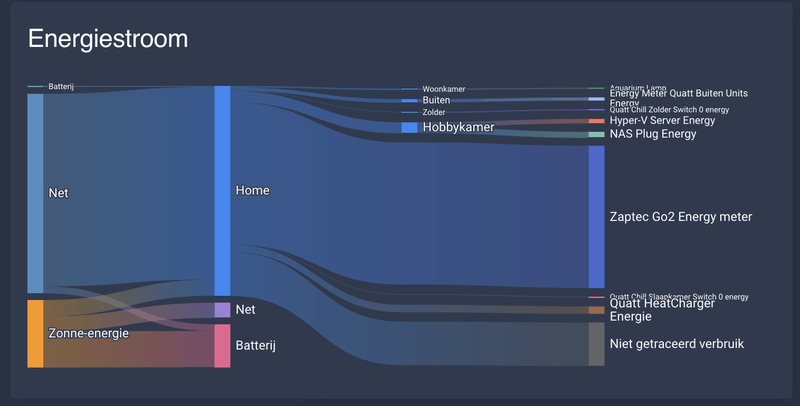This screenshot has height=406, width=800.
Task: Click the Energiestroom card title
Action: [x=108, y=39]
